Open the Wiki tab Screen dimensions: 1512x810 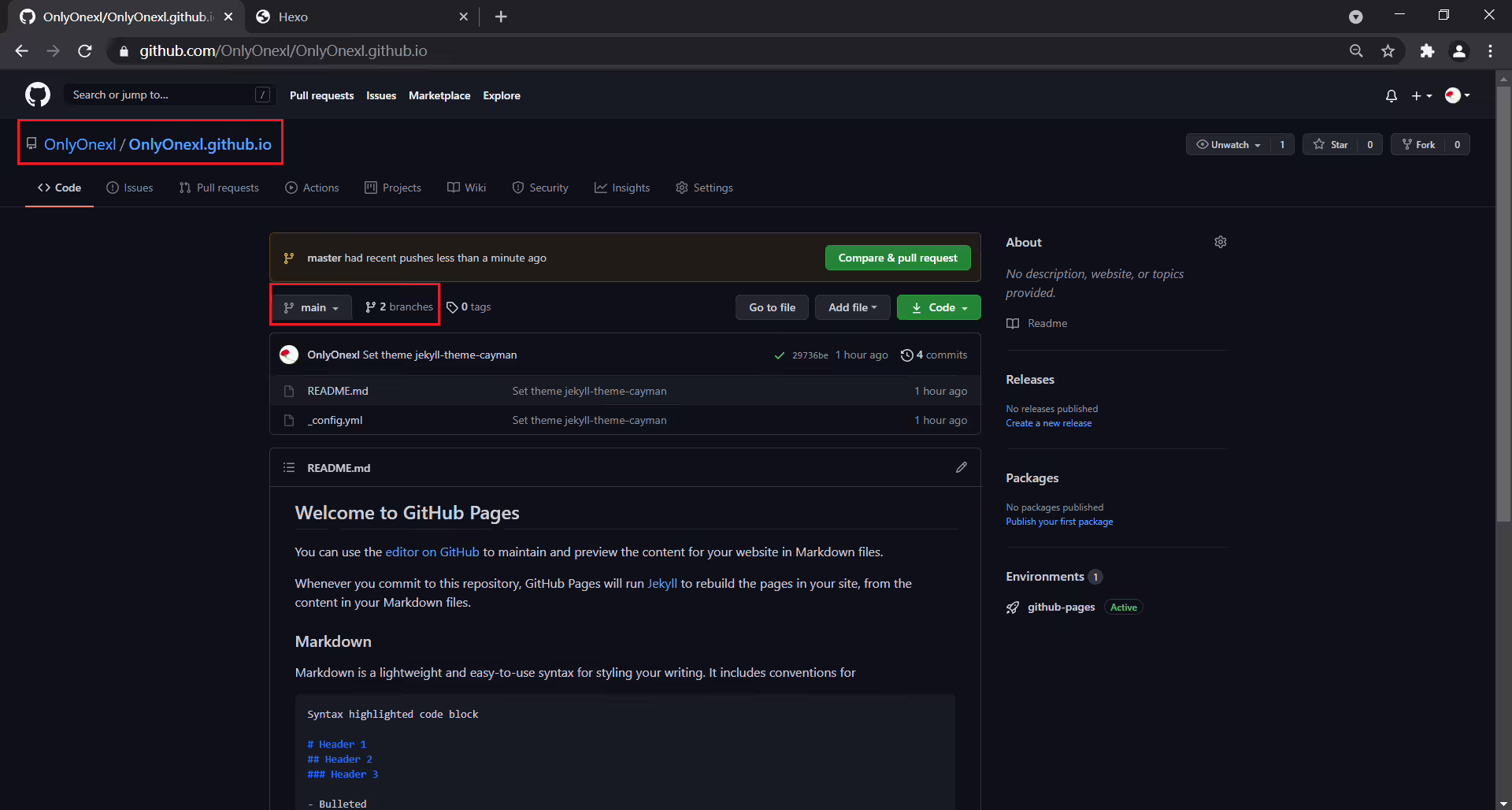(x=466, y=188)
